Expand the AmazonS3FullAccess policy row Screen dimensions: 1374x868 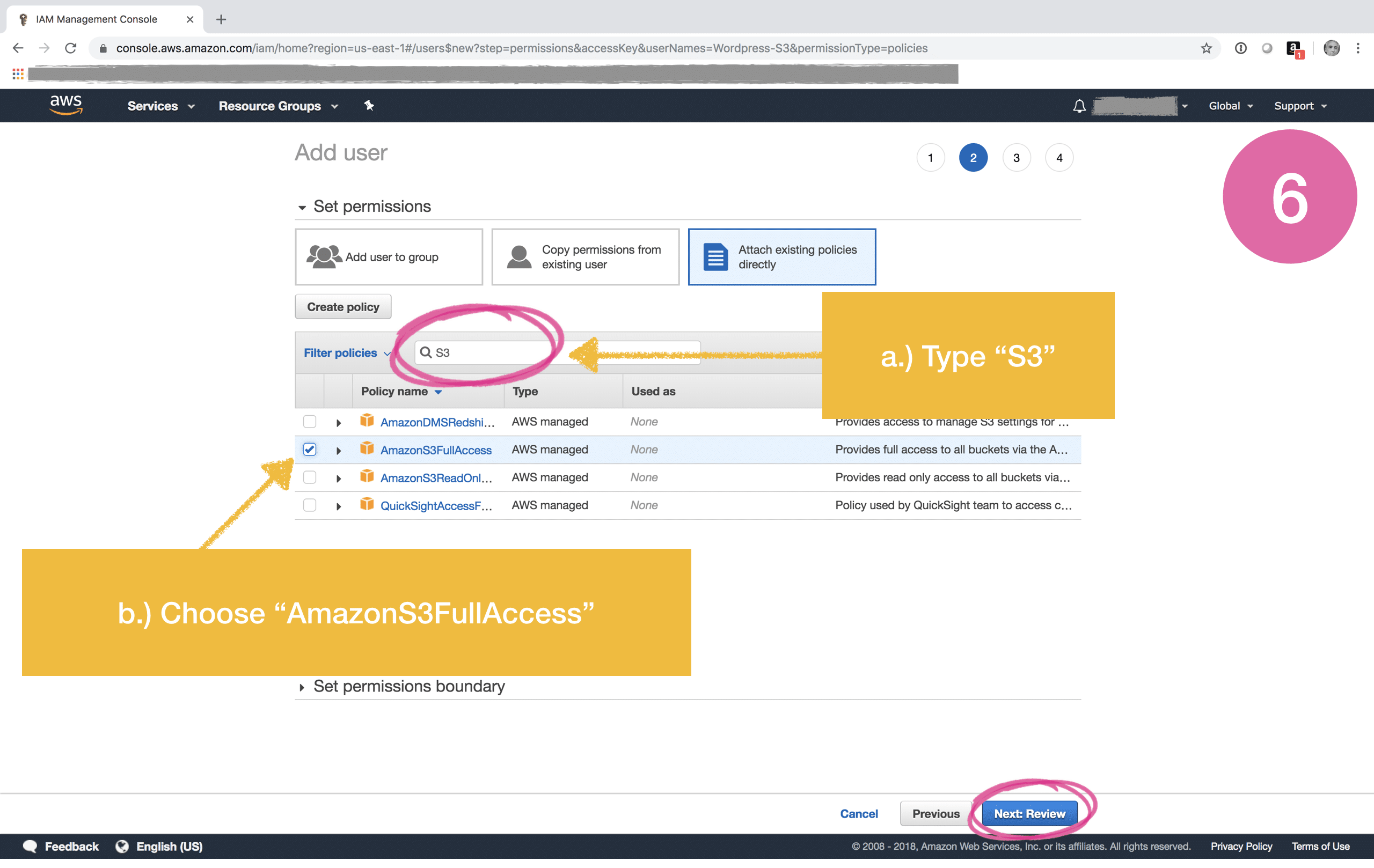pyautogui.click(x=338, y=451)
